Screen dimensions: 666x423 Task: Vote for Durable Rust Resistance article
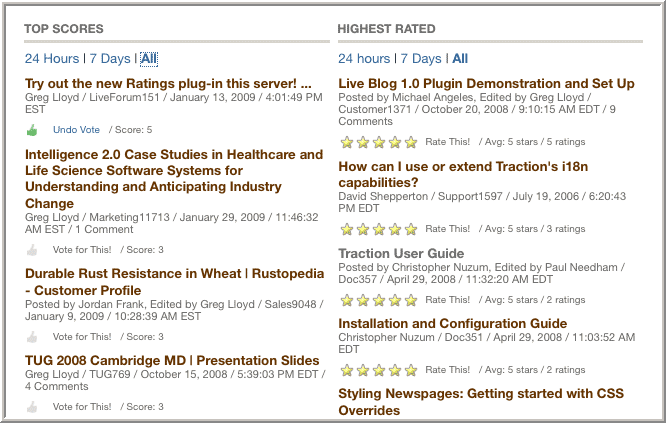(82, 337)
